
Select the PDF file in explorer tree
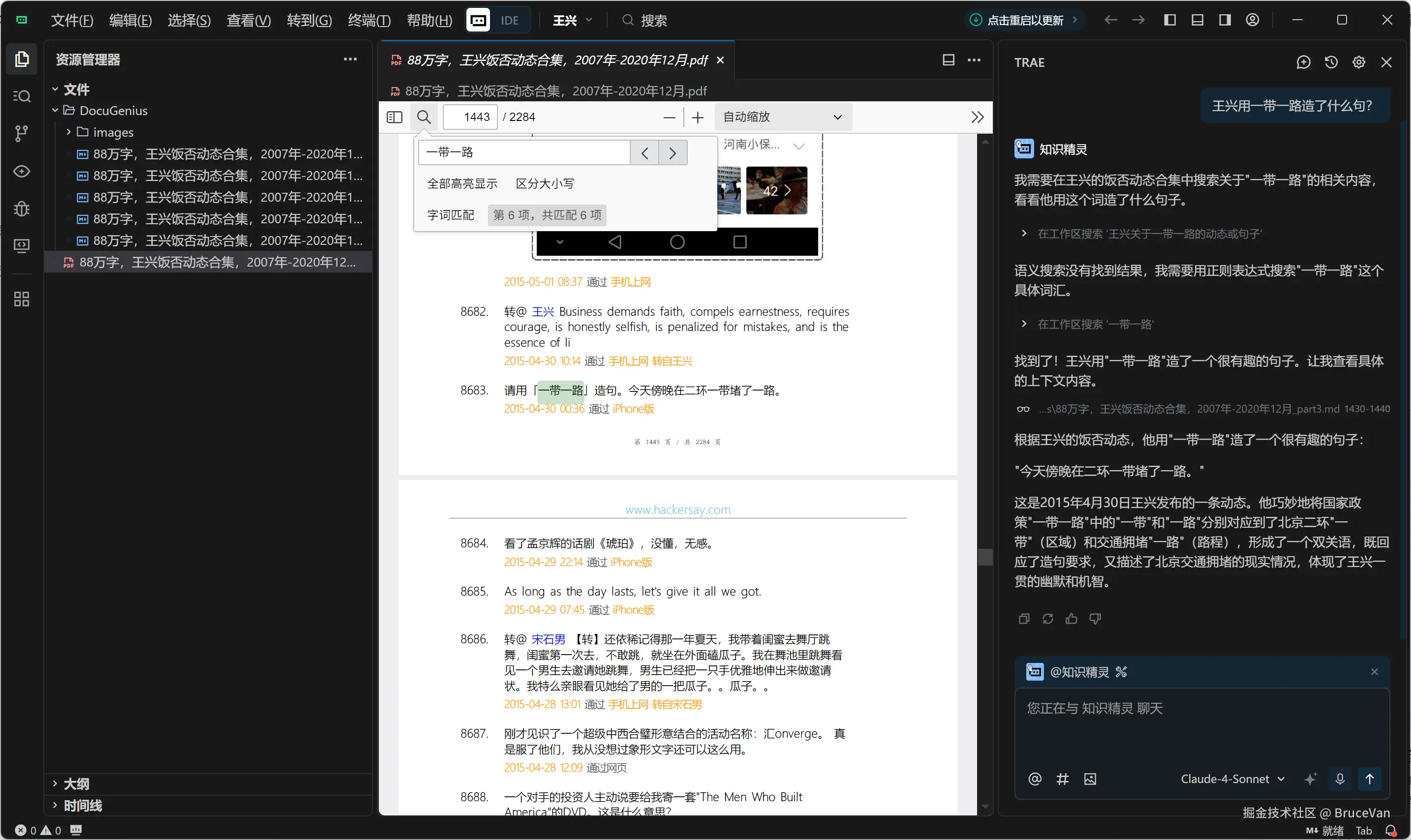tap(209, 262)
